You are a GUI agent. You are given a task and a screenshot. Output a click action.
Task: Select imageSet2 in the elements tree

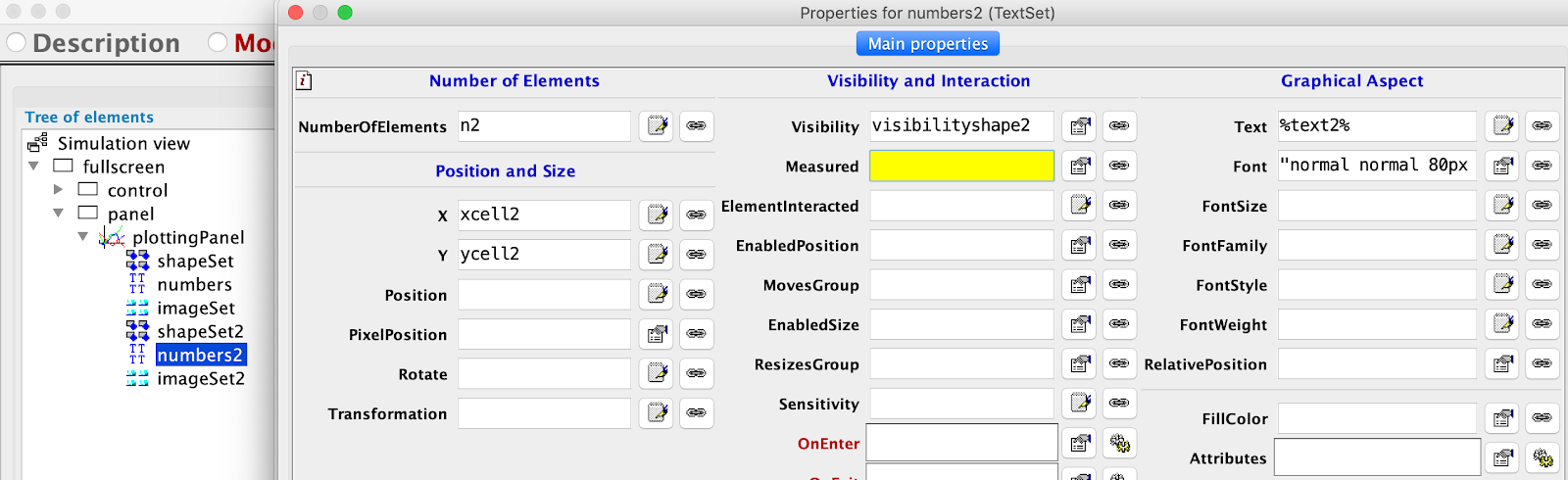(x=200, y=379)
